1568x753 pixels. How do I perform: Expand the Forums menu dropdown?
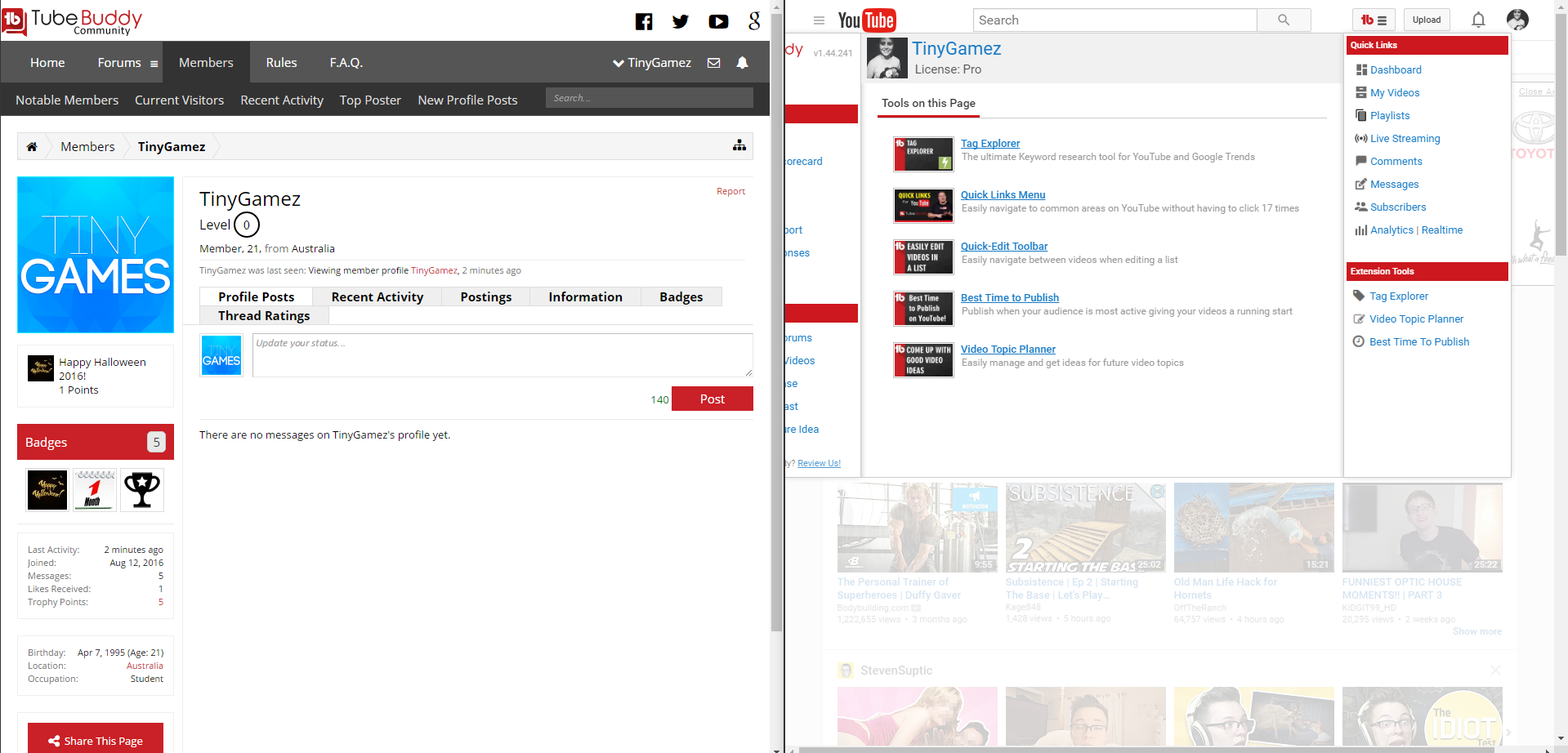tap(154, 64)
